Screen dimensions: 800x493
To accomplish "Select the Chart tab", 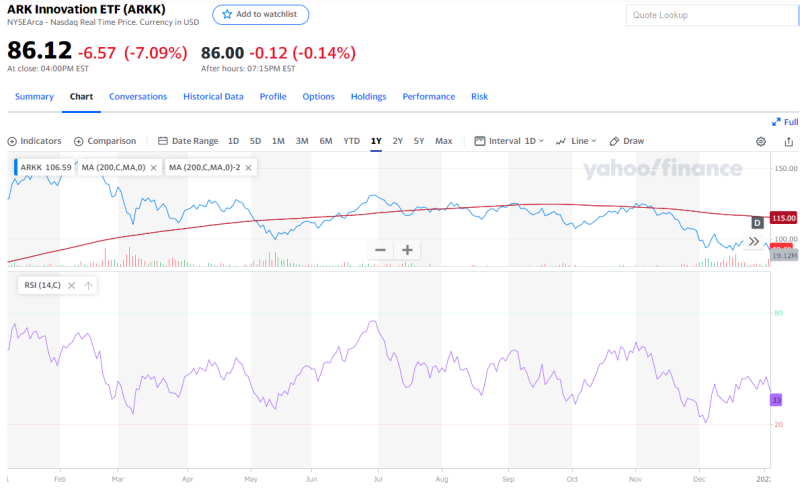I will (x=81, y=96).
